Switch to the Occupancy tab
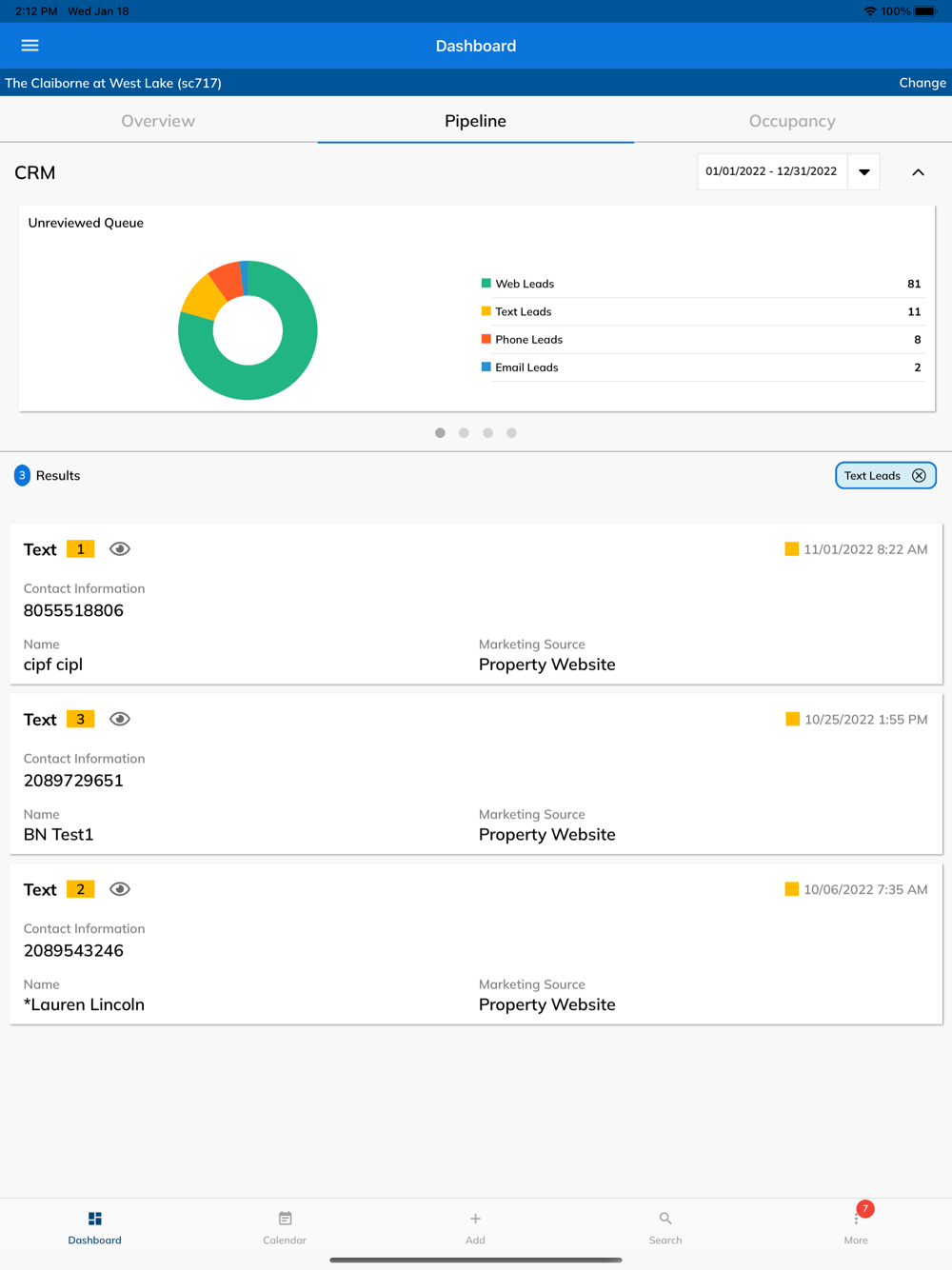This screenshot has height=1270, width=952. 792,121
